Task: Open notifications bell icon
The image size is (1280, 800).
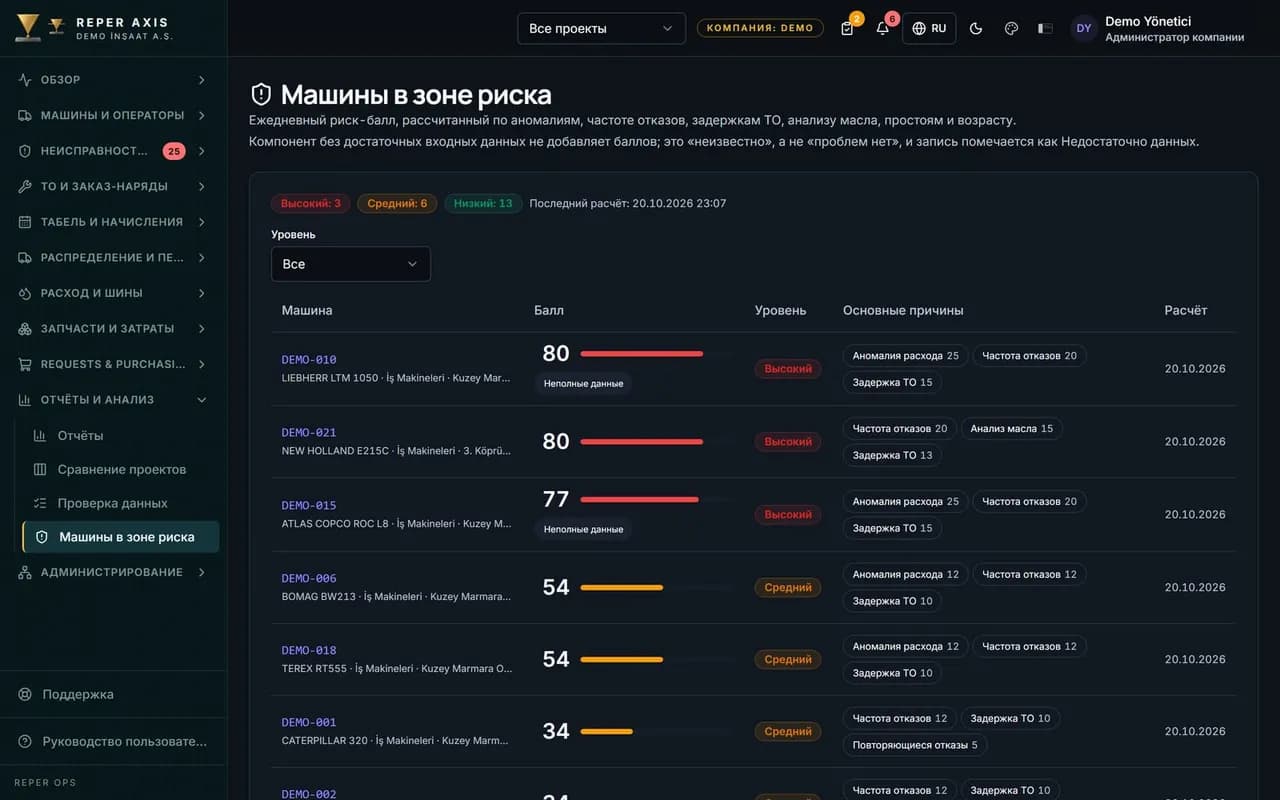Action: click(882, 28)
